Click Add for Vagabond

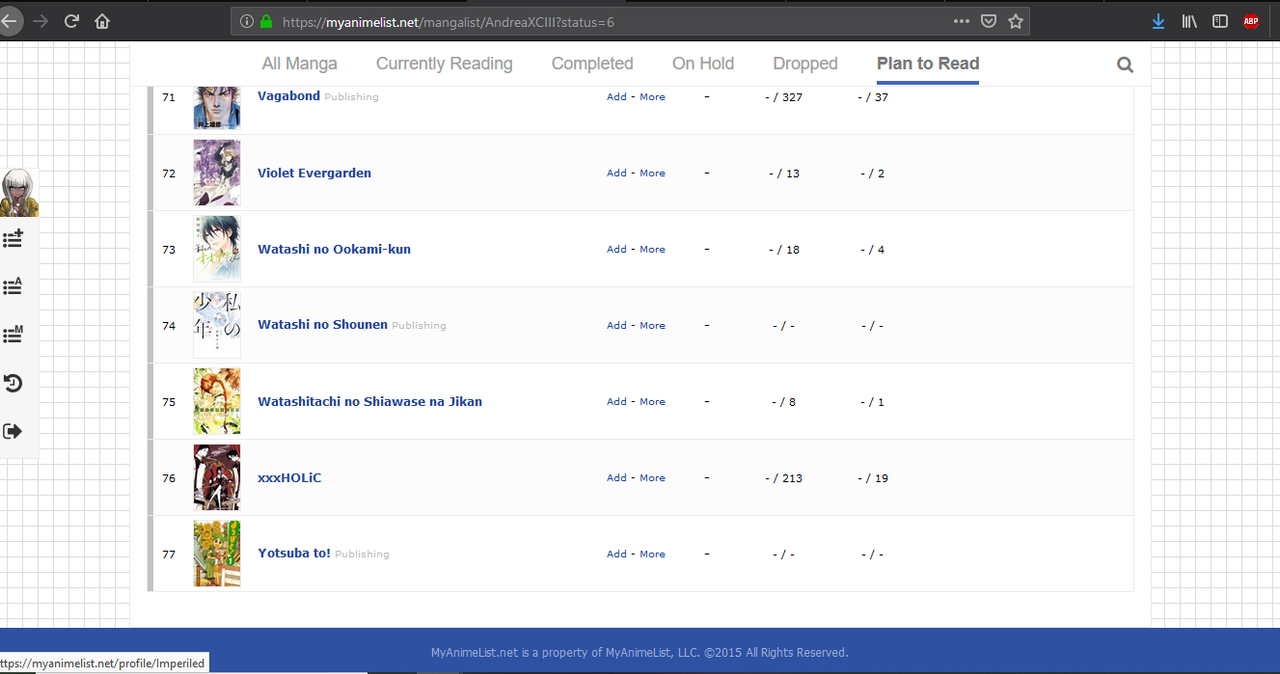click(617, 97)
